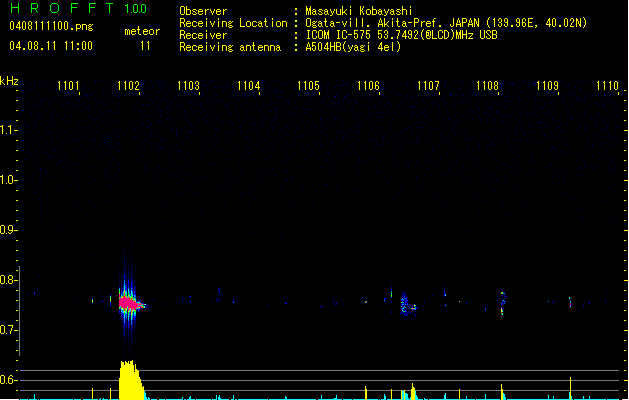Click the receiver ICOM IC-575 text
Image resolution: width=629 pixels, height=400 pixels.
pyautogui.click(x=402, y=35)
